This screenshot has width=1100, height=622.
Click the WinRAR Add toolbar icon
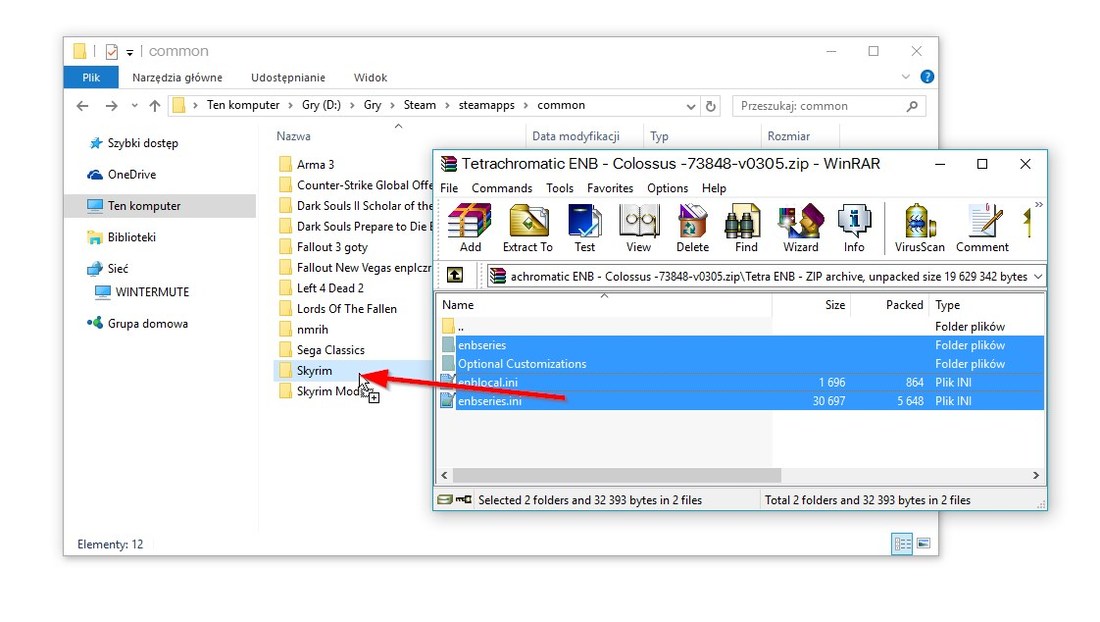pos(469,228)
